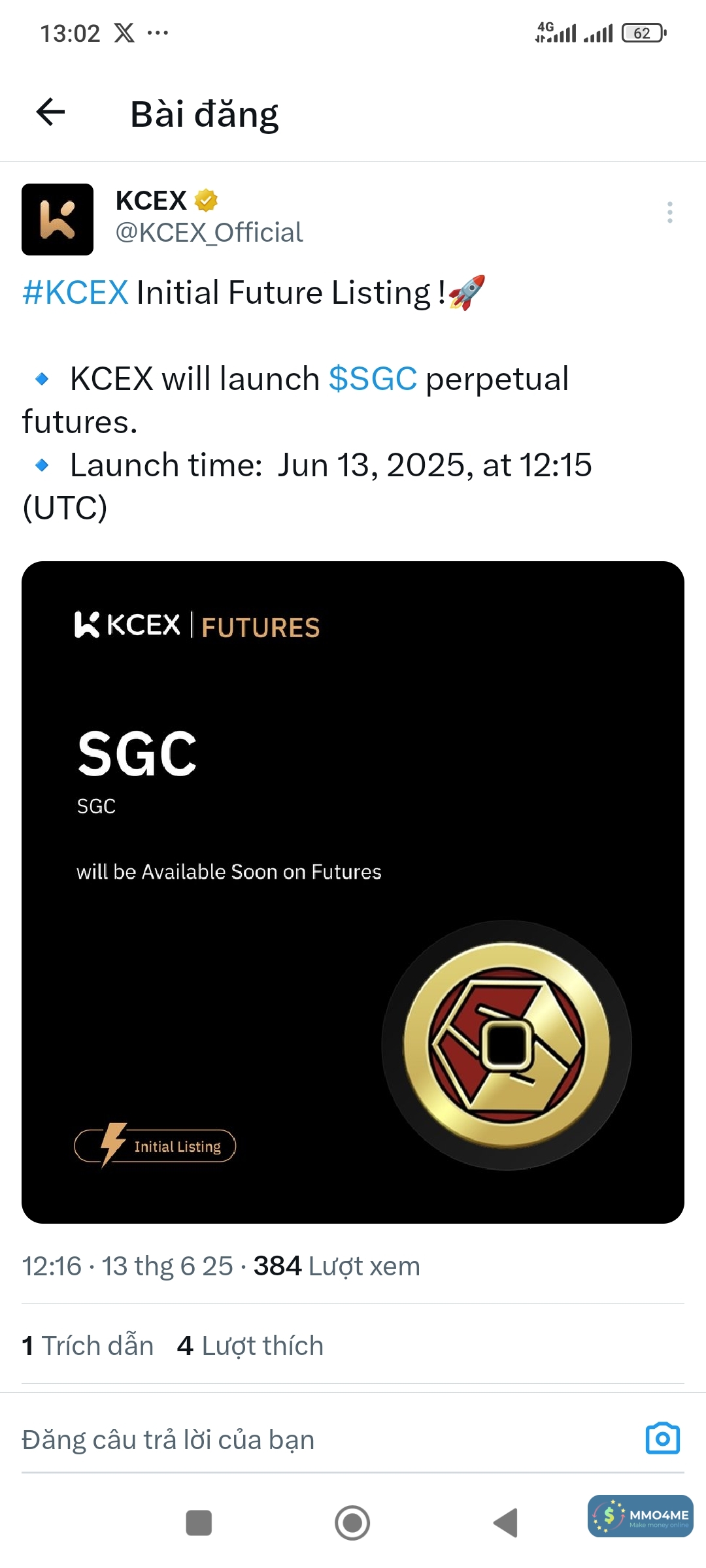This screenshot has height=1568, width=706.
Task: Tap the gold verified badge
Action: click(x=206, y=201)
